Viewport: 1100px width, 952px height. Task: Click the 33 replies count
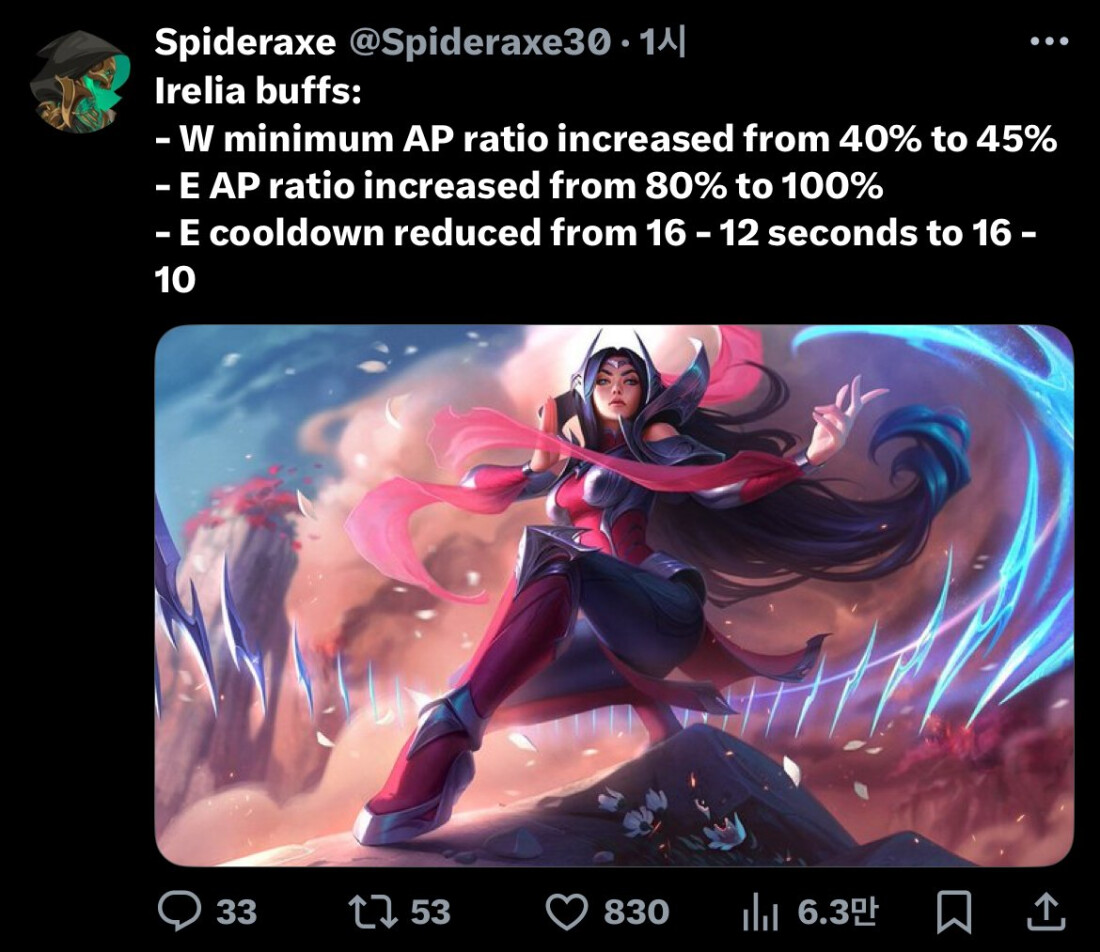[236, 912]
